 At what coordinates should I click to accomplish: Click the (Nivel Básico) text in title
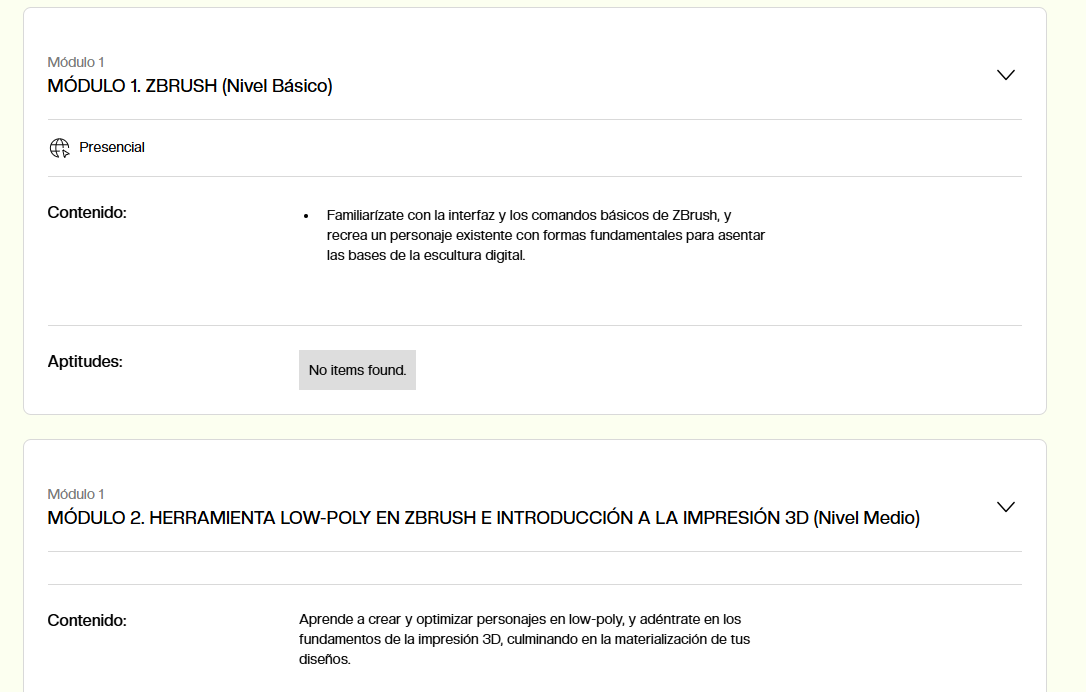277,86
